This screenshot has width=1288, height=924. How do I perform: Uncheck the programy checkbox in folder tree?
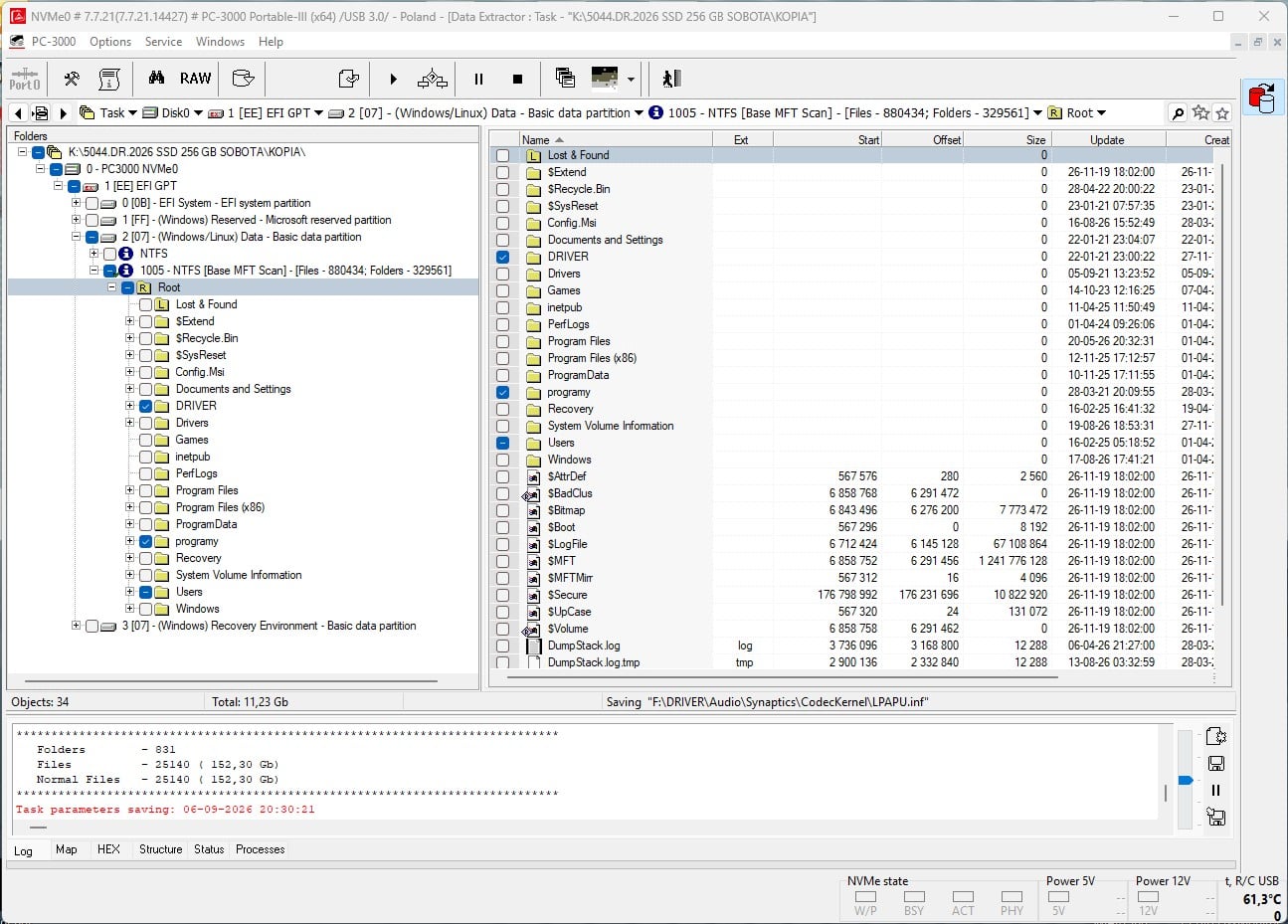click(146, 541)
